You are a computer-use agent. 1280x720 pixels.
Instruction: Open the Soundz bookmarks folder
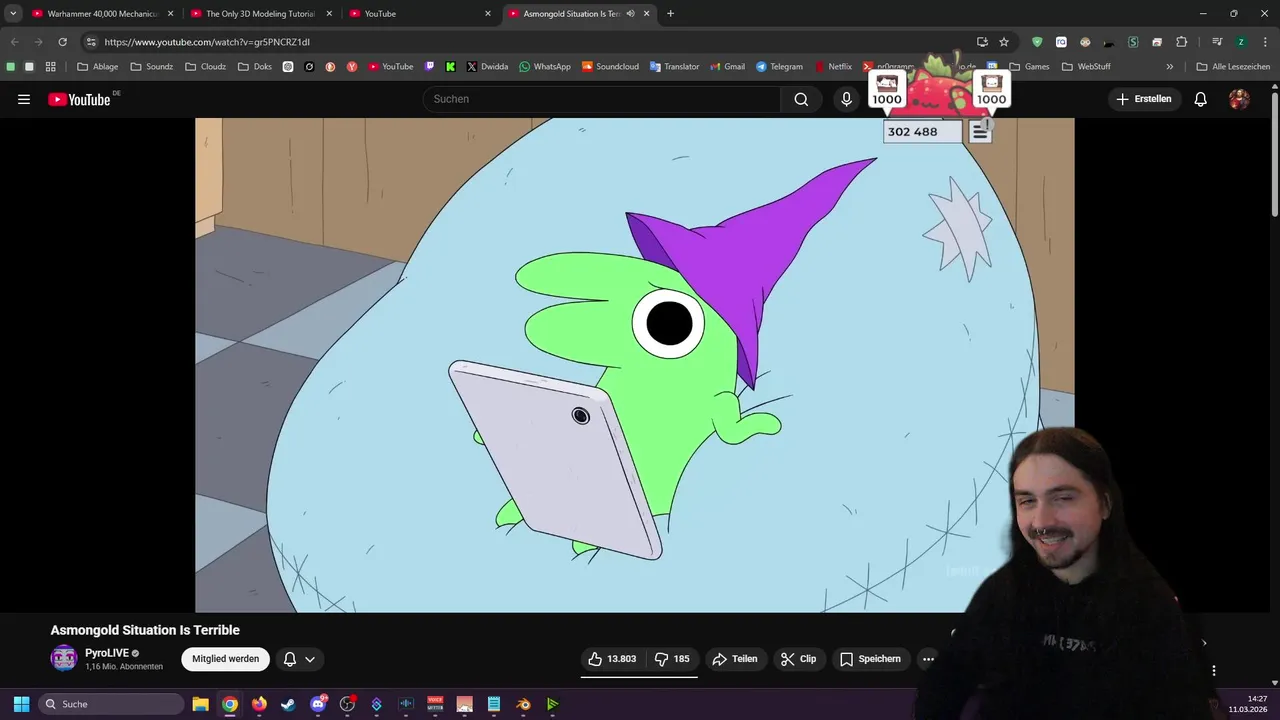tap(151, 67)
